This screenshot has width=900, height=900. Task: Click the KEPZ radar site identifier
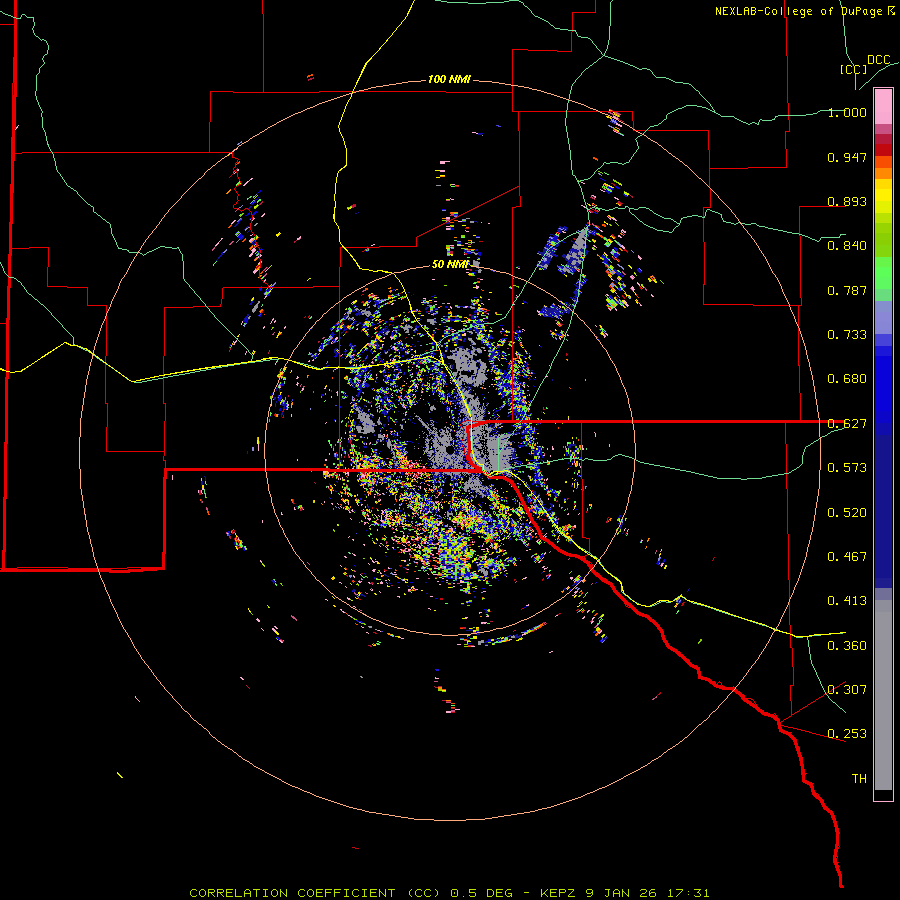(559, 893)
